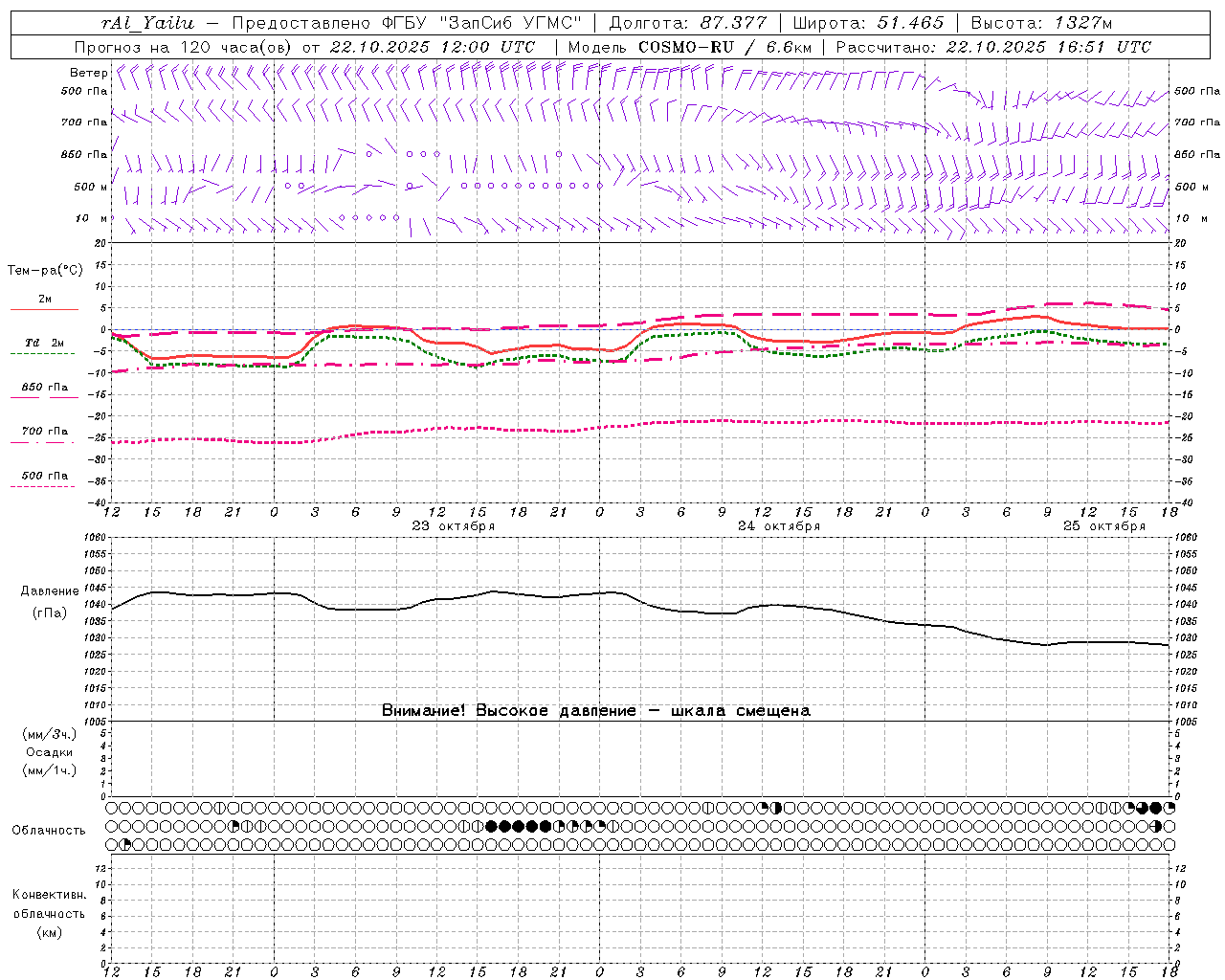The image size is (1225, 980).
Task: Click the Тем-ра(°C) temperature label
Action: [45, 271]
